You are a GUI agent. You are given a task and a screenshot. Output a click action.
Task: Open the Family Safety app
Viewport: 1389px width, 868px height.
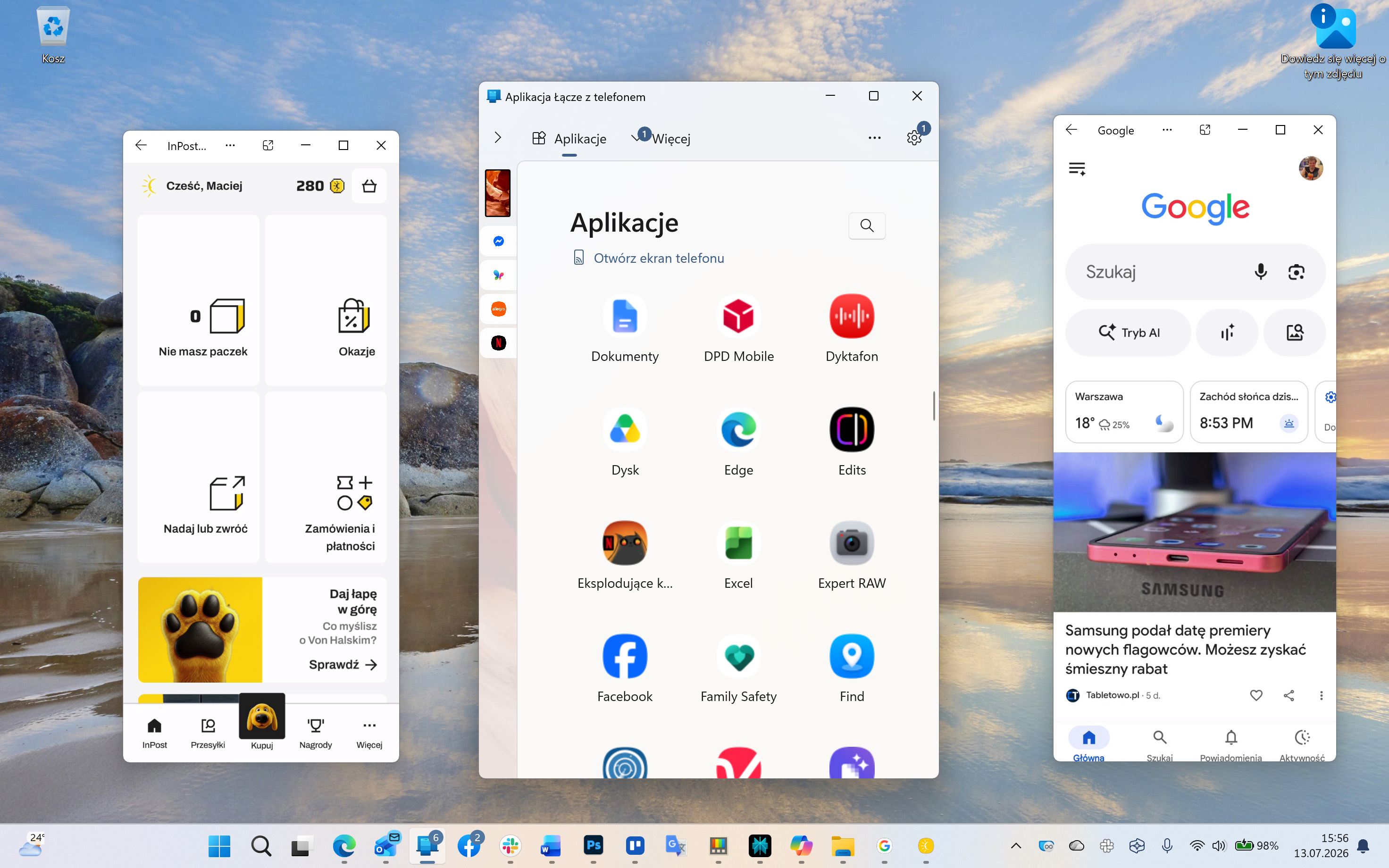coord(738,669)
